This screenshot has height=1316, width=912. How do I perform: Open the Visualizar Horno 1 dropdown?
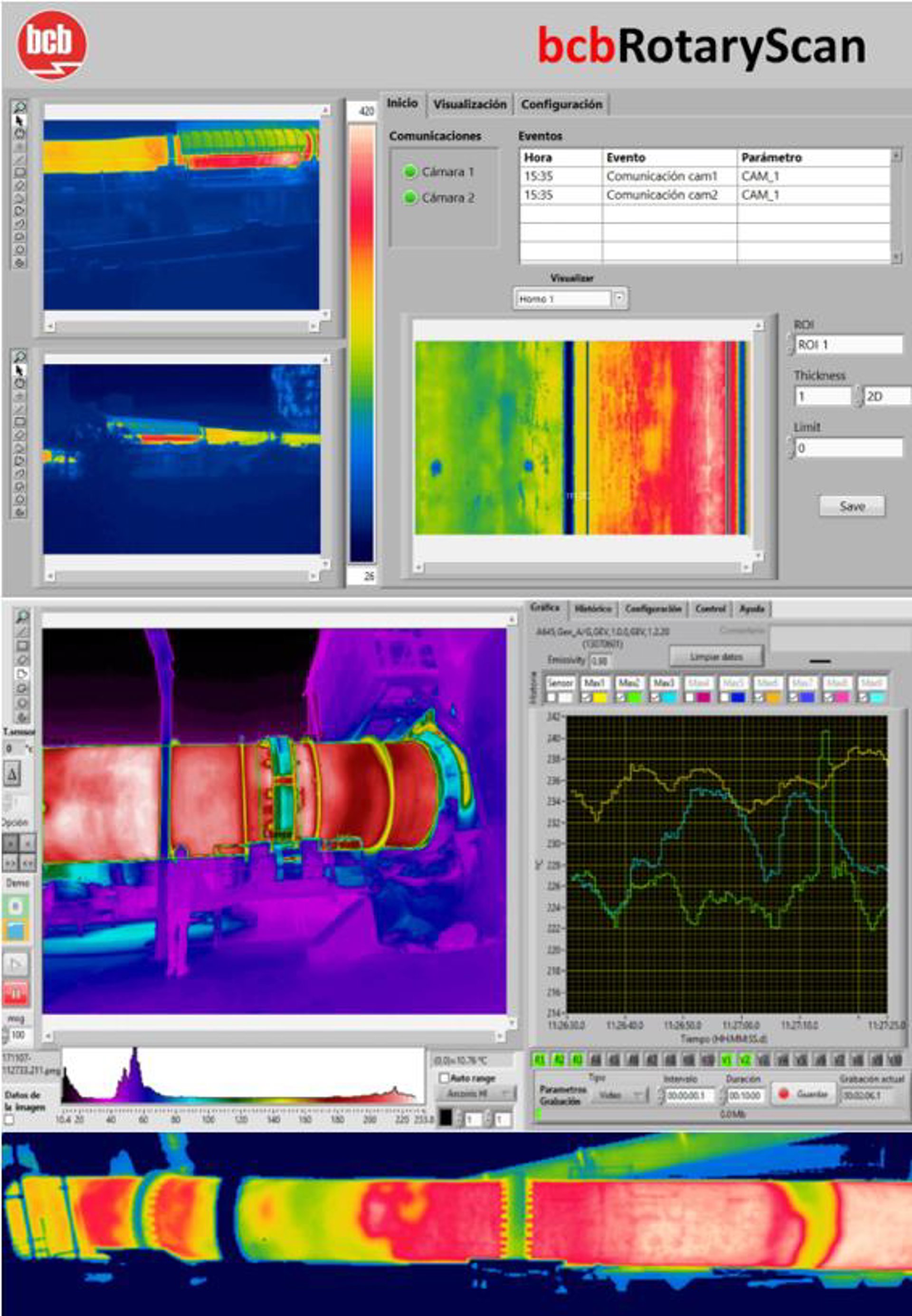pyautogui.click(x=619, y=298)
